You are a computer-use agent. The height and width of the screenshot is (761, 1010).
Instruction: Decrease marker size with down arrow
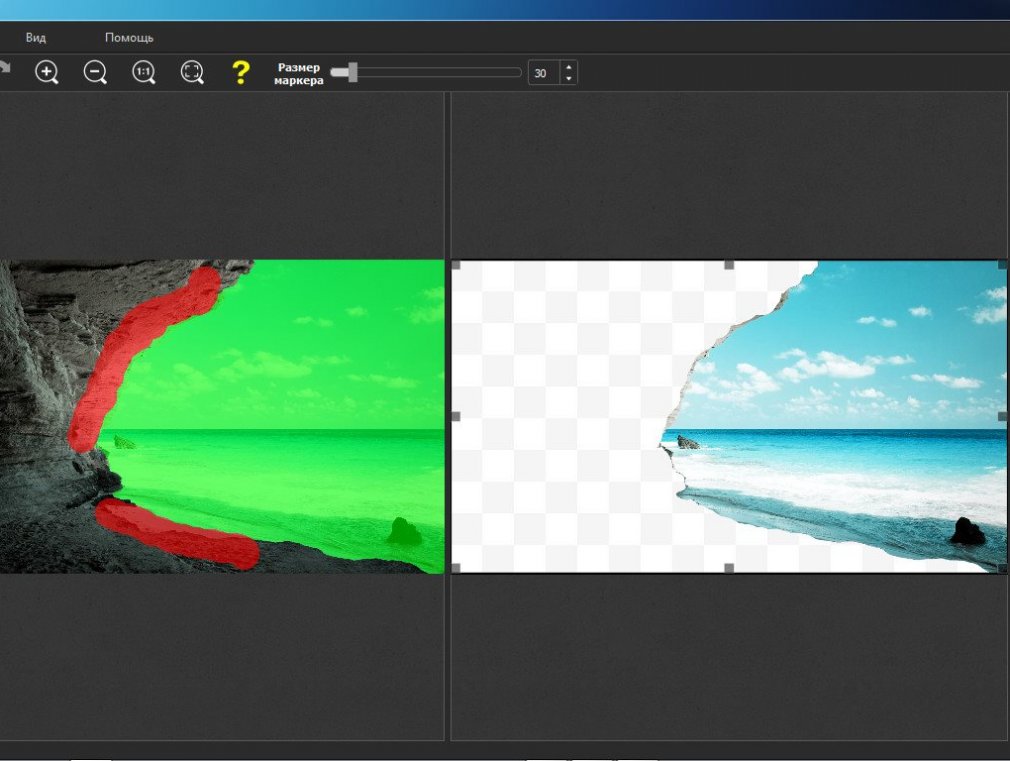569,79
